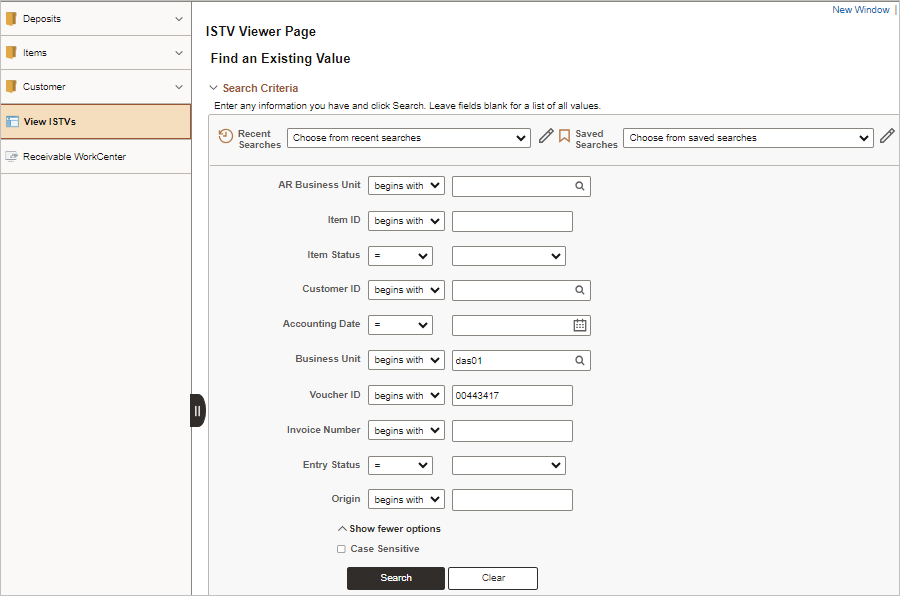The width and height of the screenshot is (900, 596).
Task: Click Business Unit field containing das01
Action: click(521, 361)
